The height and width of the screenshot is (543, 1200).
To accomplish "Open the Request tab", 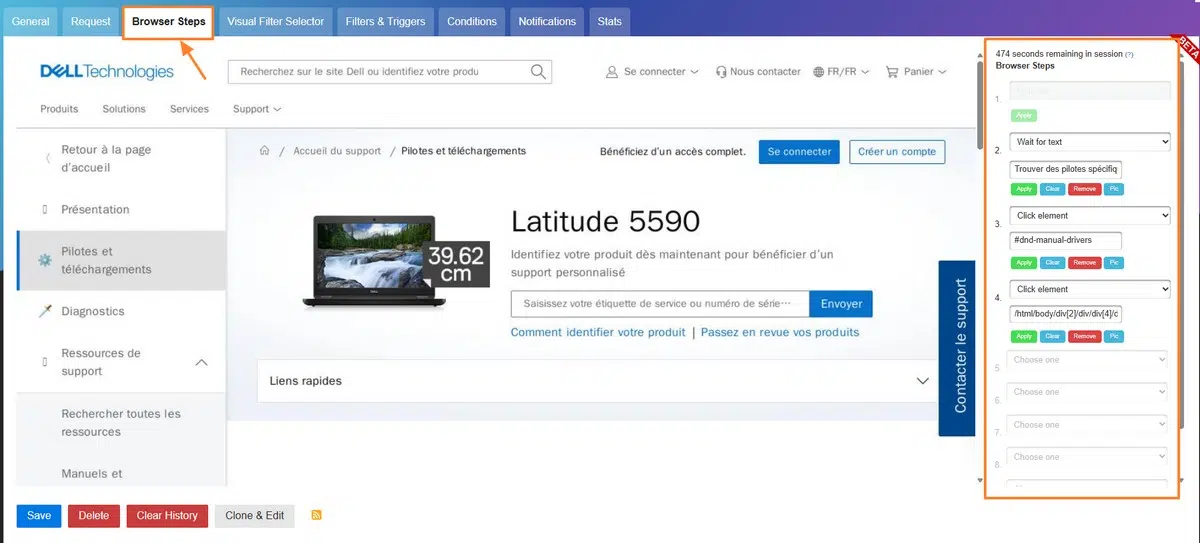I will [x=91, y=21].
